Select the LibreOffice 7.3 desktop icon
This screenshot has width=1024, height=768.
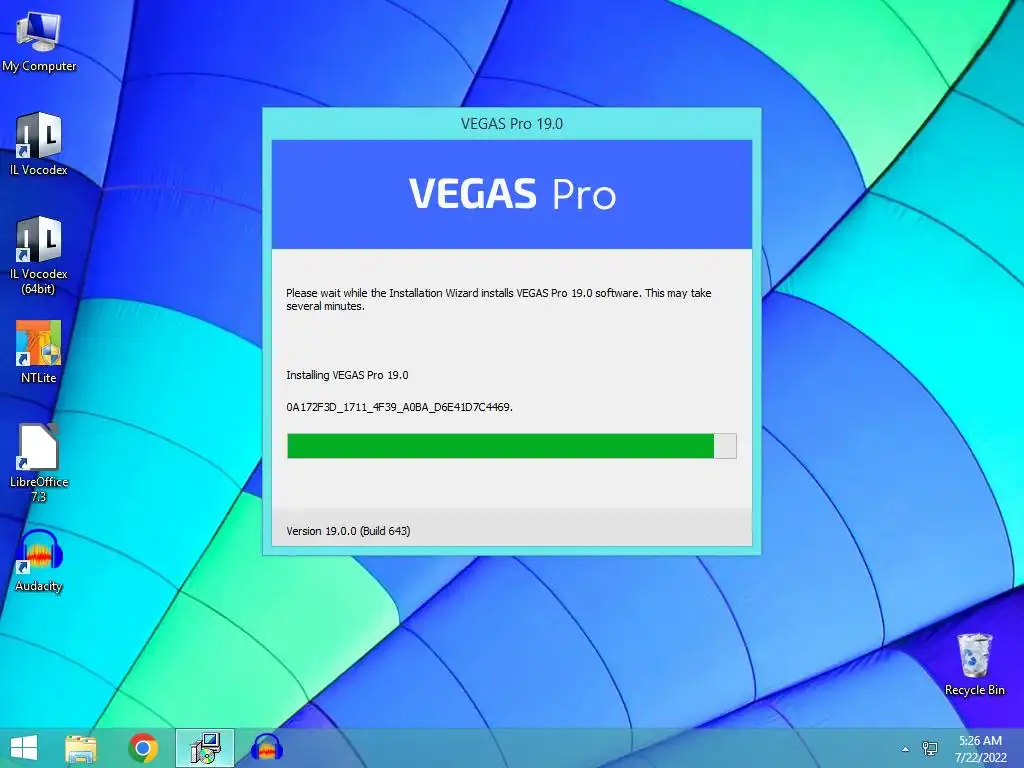pyautogui.click(x=39, y=463)
